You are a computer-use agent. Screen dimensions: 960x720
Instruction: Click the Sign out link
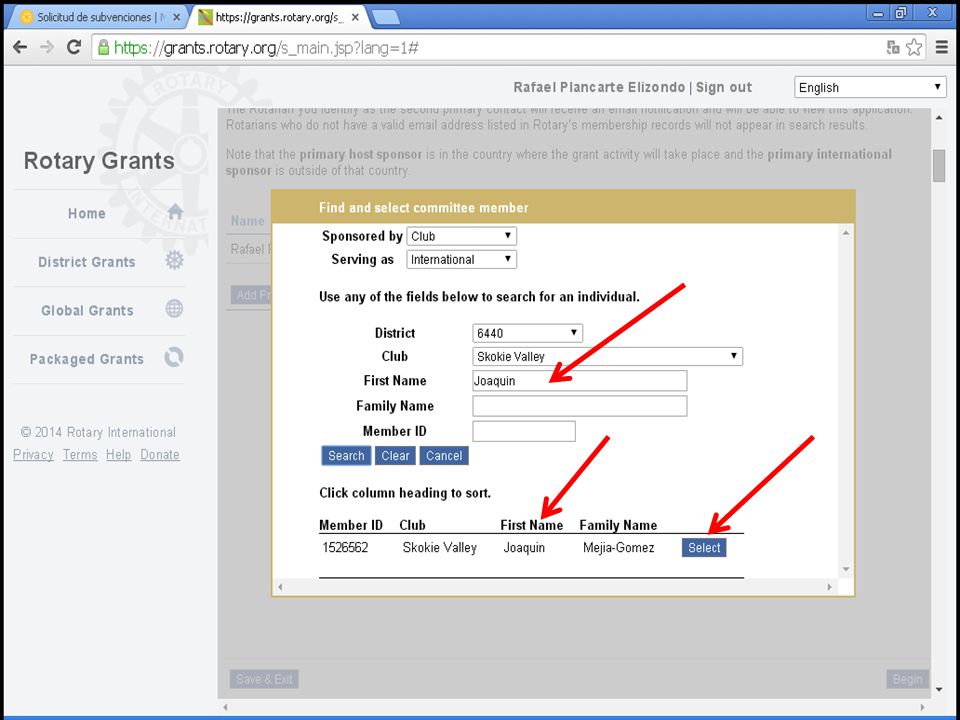(x=724, y=87)
